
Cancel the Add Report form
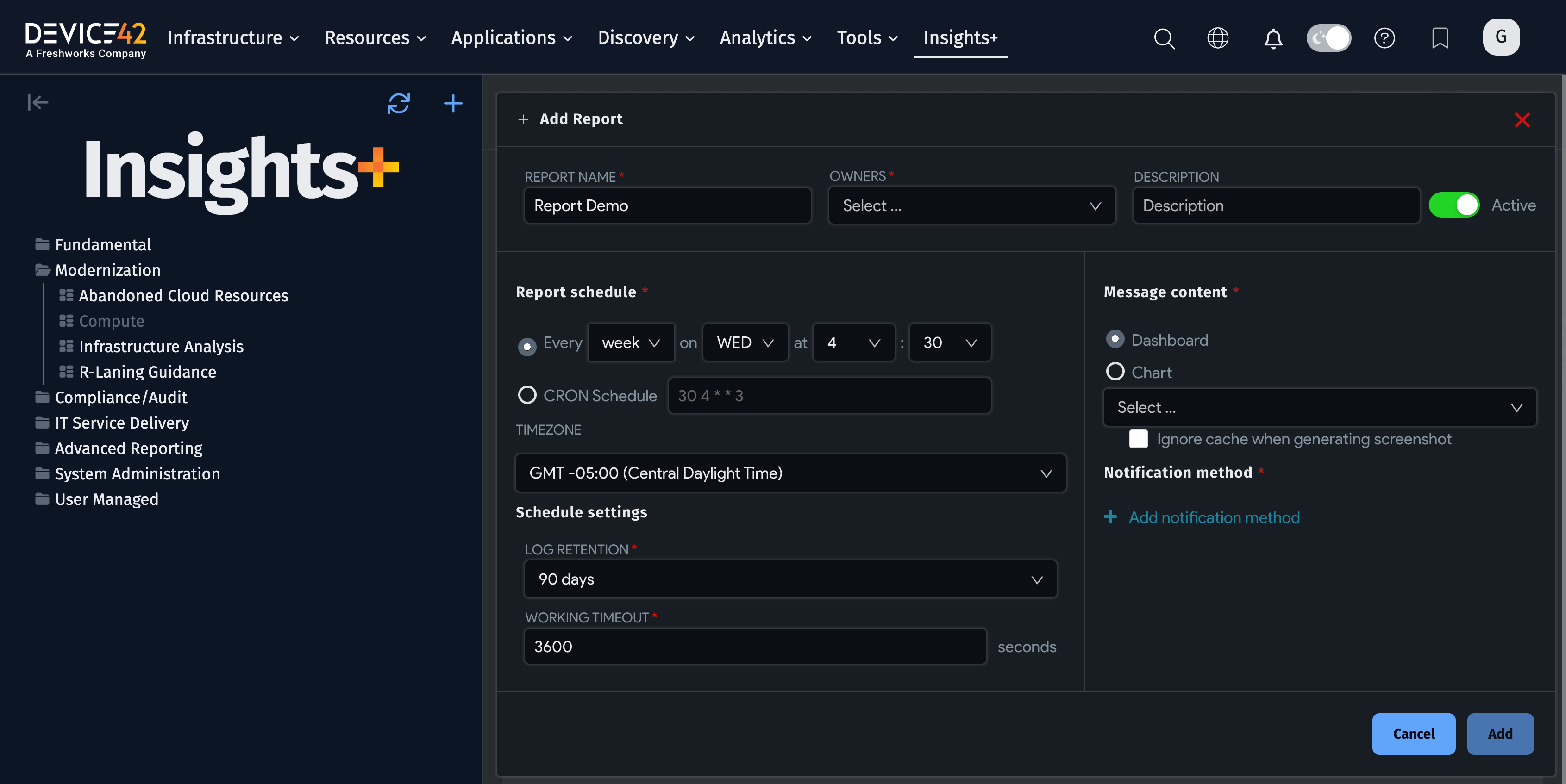point(1413,734)
